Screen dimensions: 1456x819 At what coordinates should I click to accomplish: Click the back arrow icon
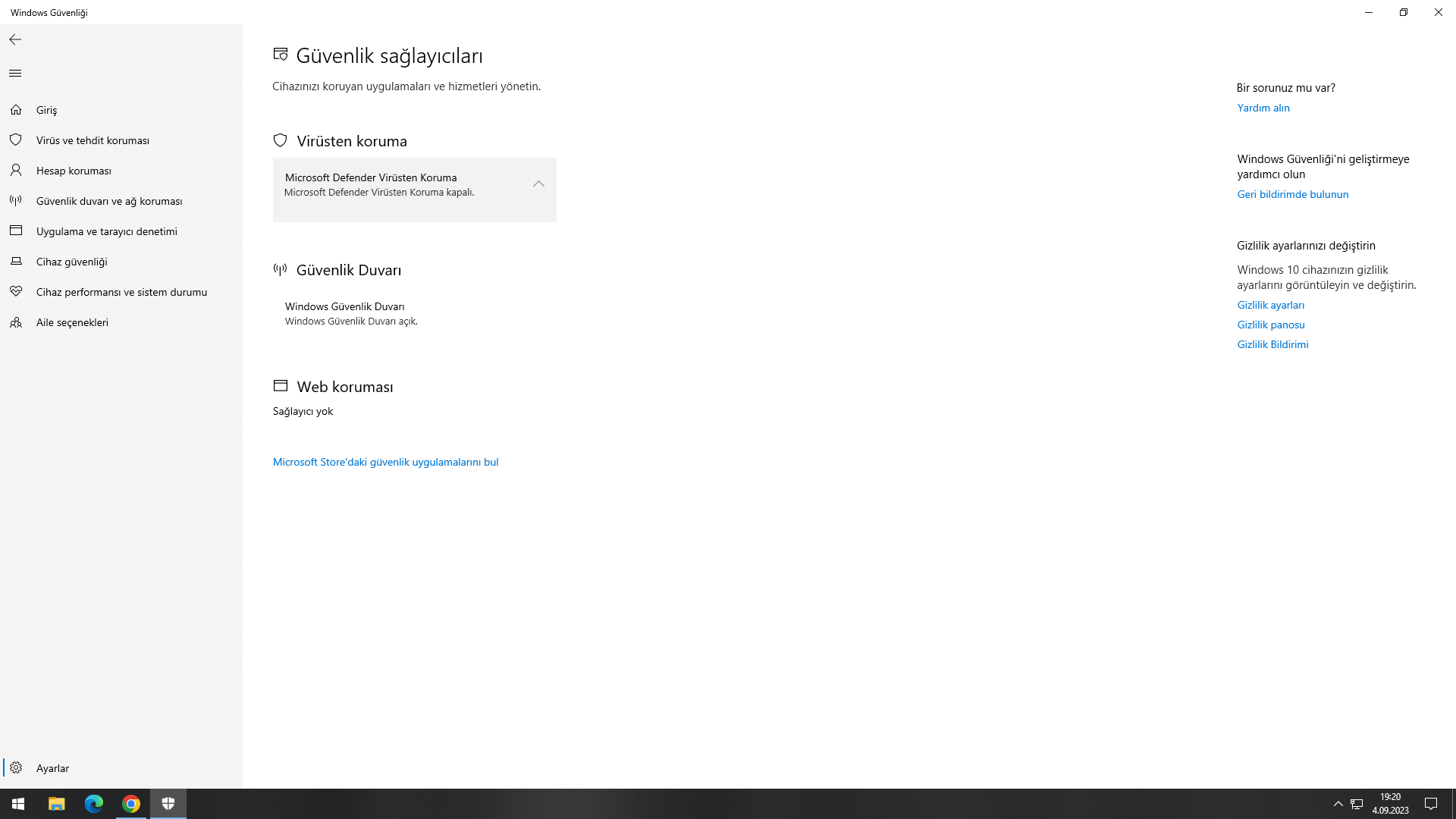point(15,39)
